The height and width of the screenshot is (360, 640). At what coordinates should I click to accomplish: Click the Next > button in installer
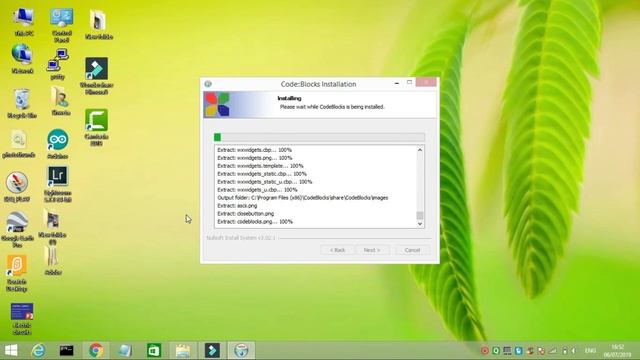[x=372, y=250]
